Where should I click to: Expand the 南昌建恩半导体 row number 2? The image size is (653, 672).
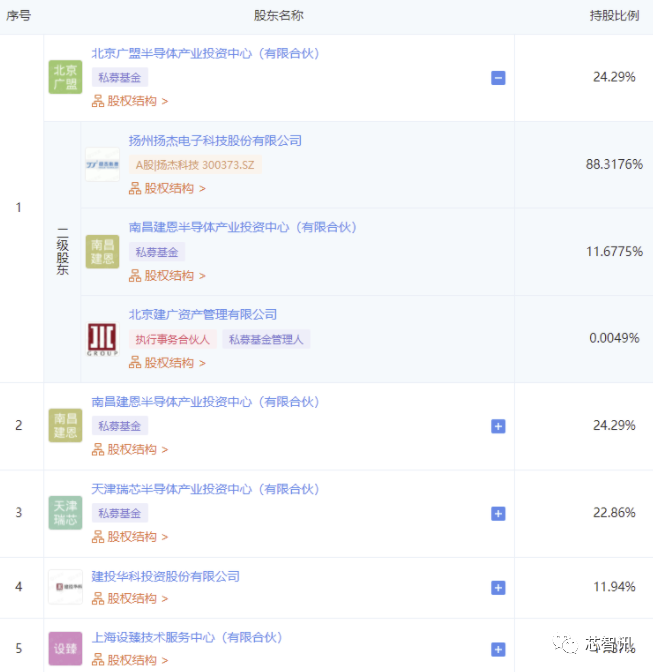click(498, 426)
